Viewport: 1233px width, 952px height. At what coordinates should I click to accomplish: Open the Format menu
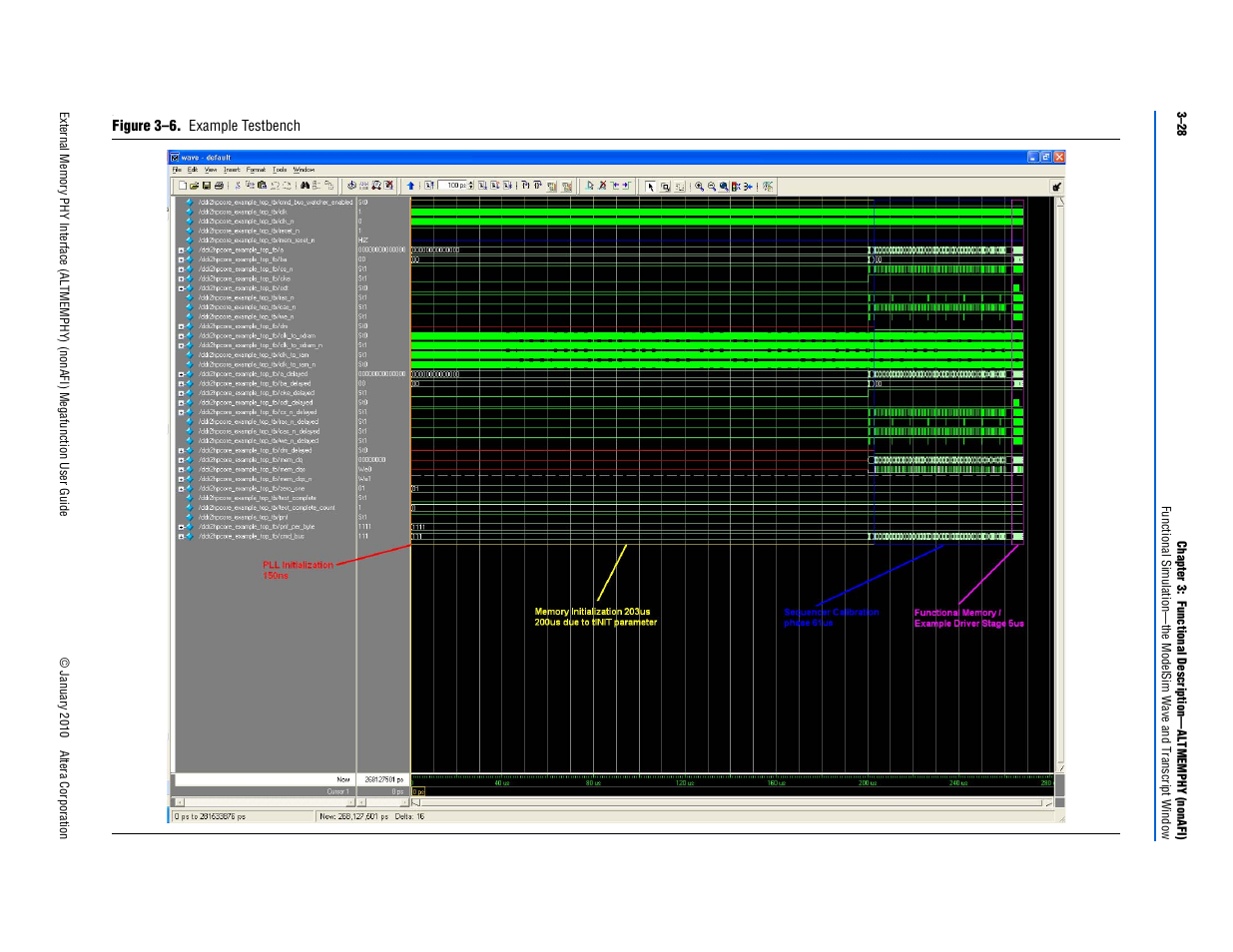(x=256, y=169)
